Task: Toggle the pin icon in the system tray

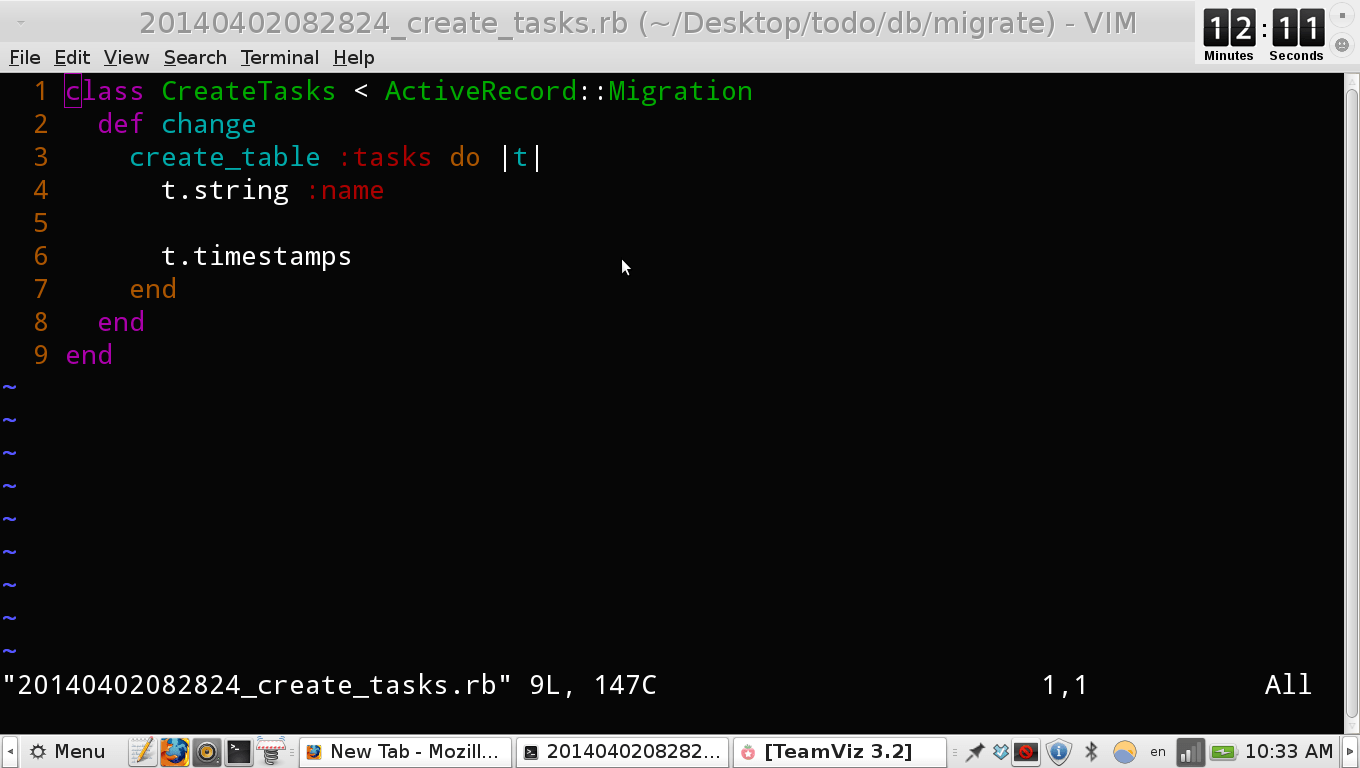Action: click(976, 751)
